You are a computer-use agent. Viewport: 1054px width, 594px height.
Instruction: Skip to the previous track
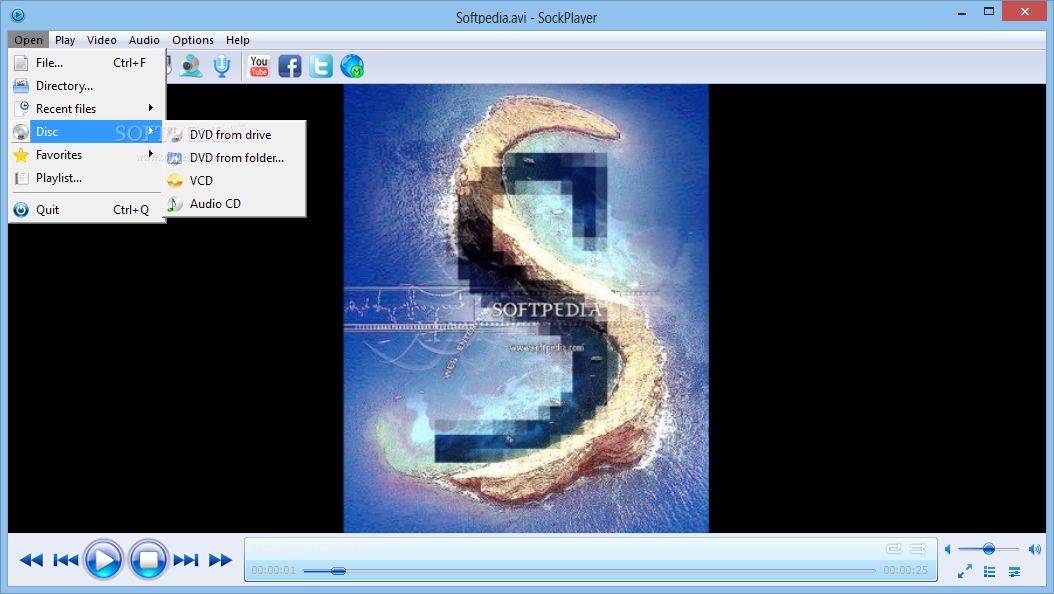66,560
